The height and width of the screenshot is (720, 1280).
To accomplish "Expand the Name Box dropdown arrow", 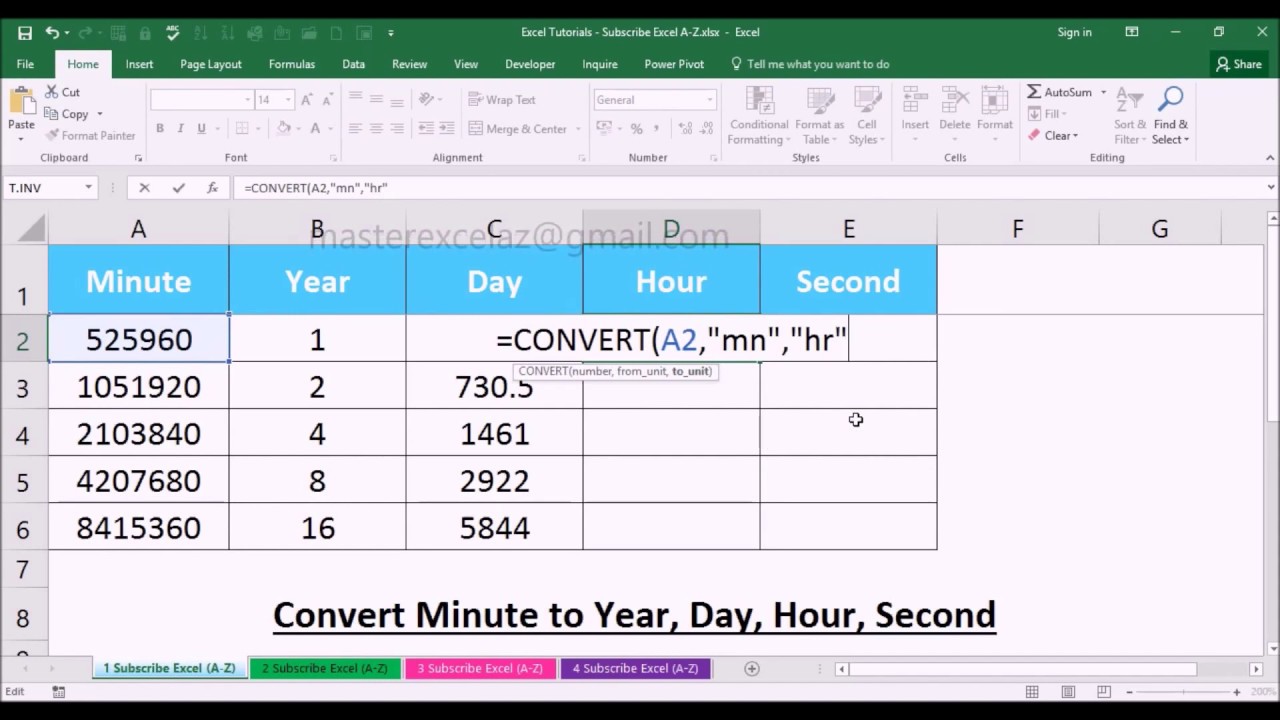I will (x=88, y=187).
